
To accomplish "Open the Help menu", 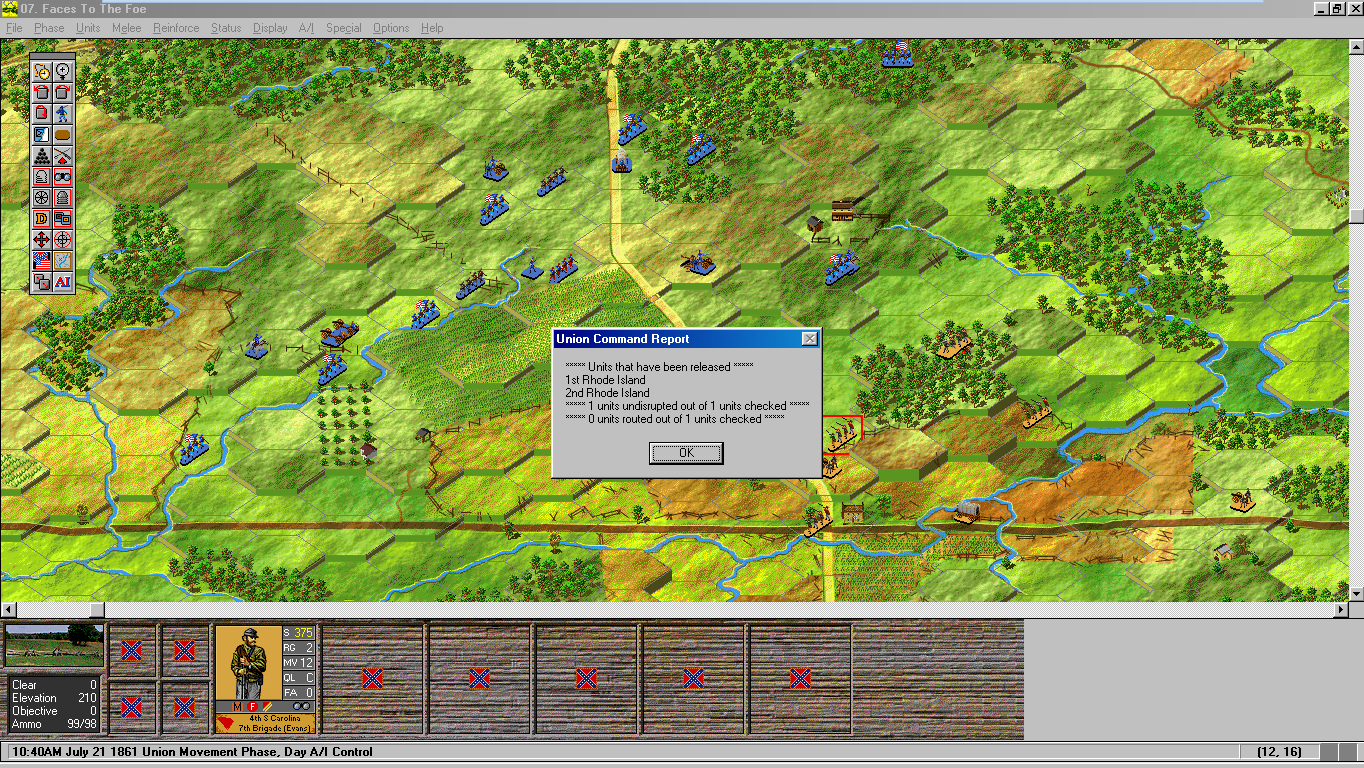I will [x=432, y=28].
